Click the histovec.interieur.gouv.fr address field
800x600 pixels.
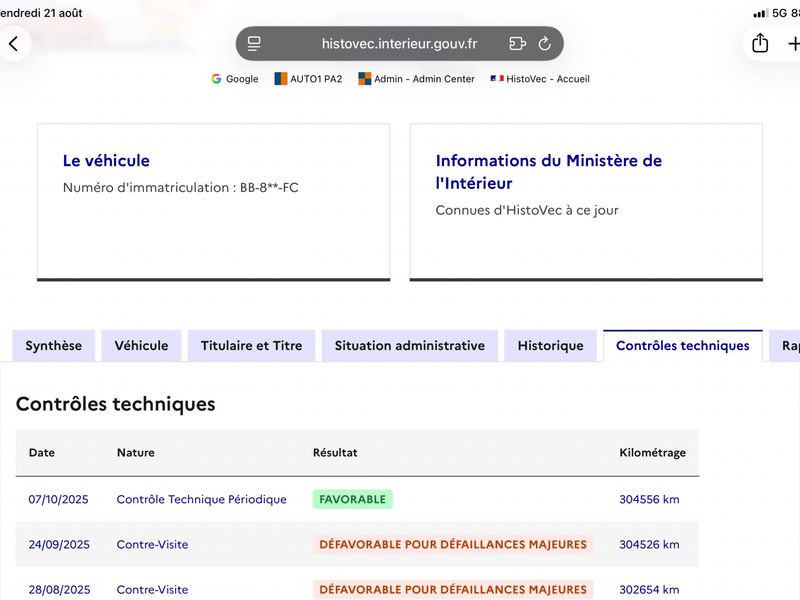click(x=399, y=43)
